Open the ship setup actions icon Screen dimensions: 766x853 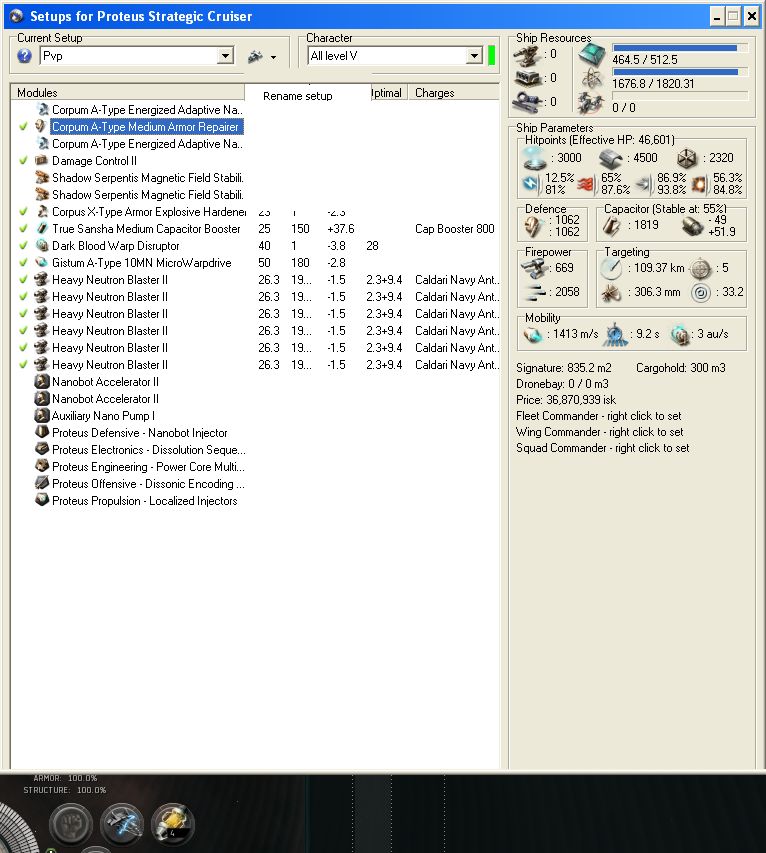tap(255, 56)
